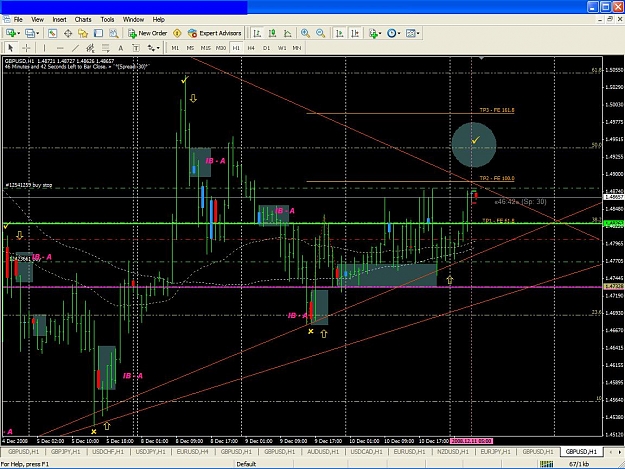Select the H1 timeframe button
This screenshot has width=625, height=469.
[x=236, y=48]
